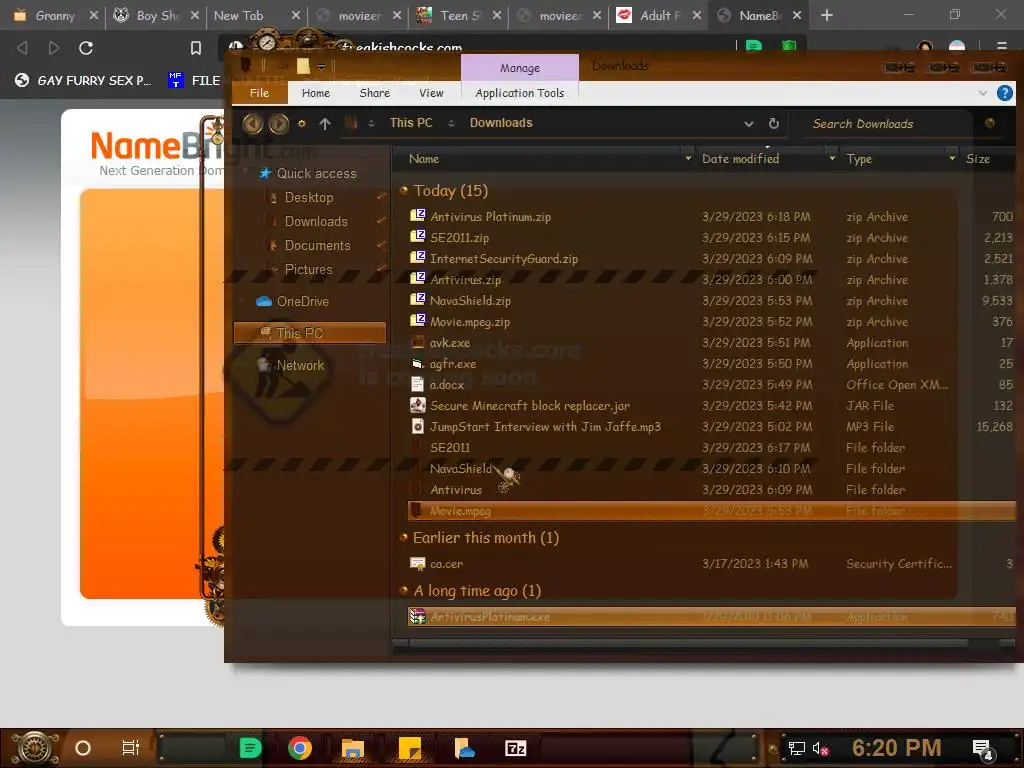The image size is (1024, 768).
Task: Select This PC in the navigation pane
Action: (x=310, y=333)
